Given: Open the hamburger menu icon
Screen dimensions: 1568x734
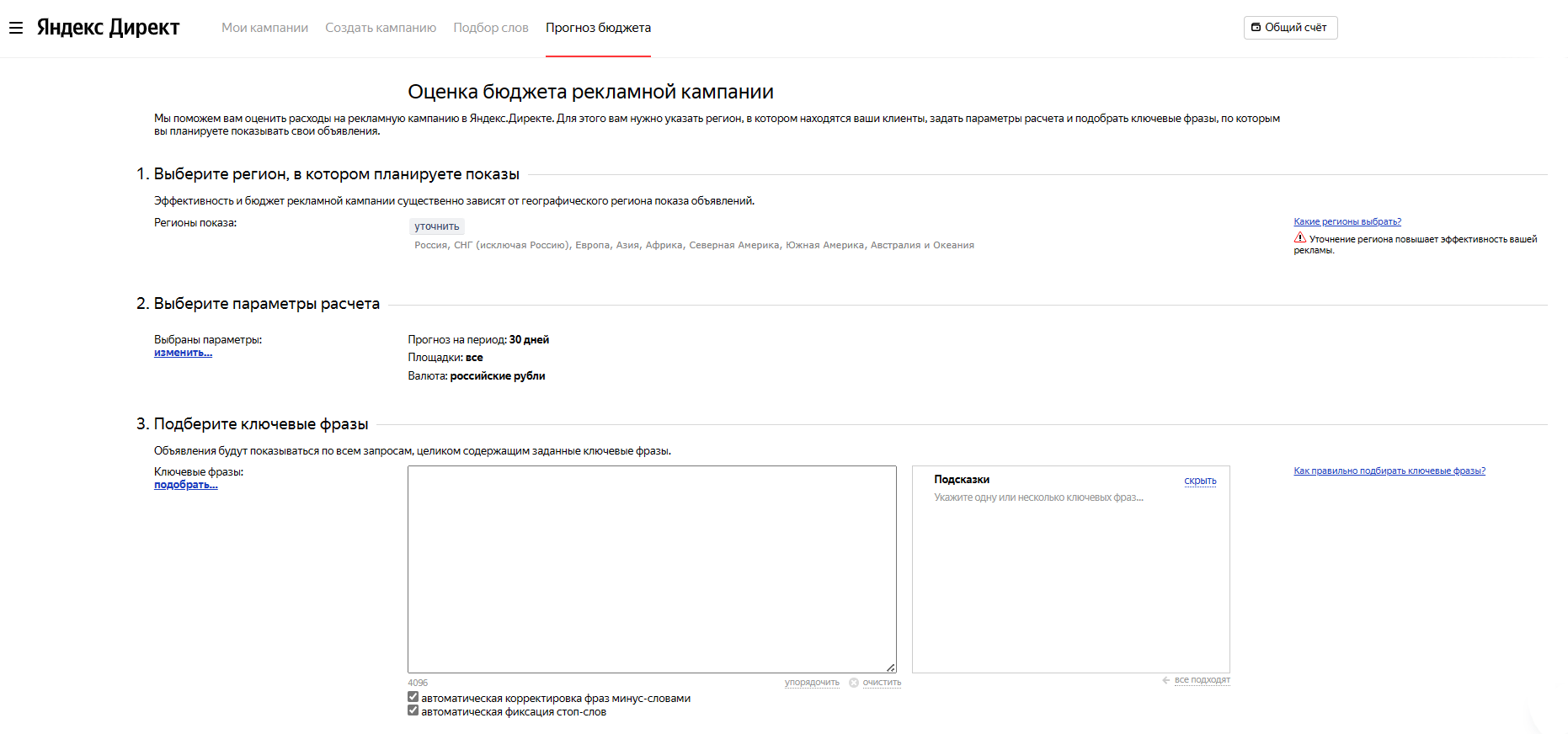Looking at the screenshot, I should [x=16, y=28].
